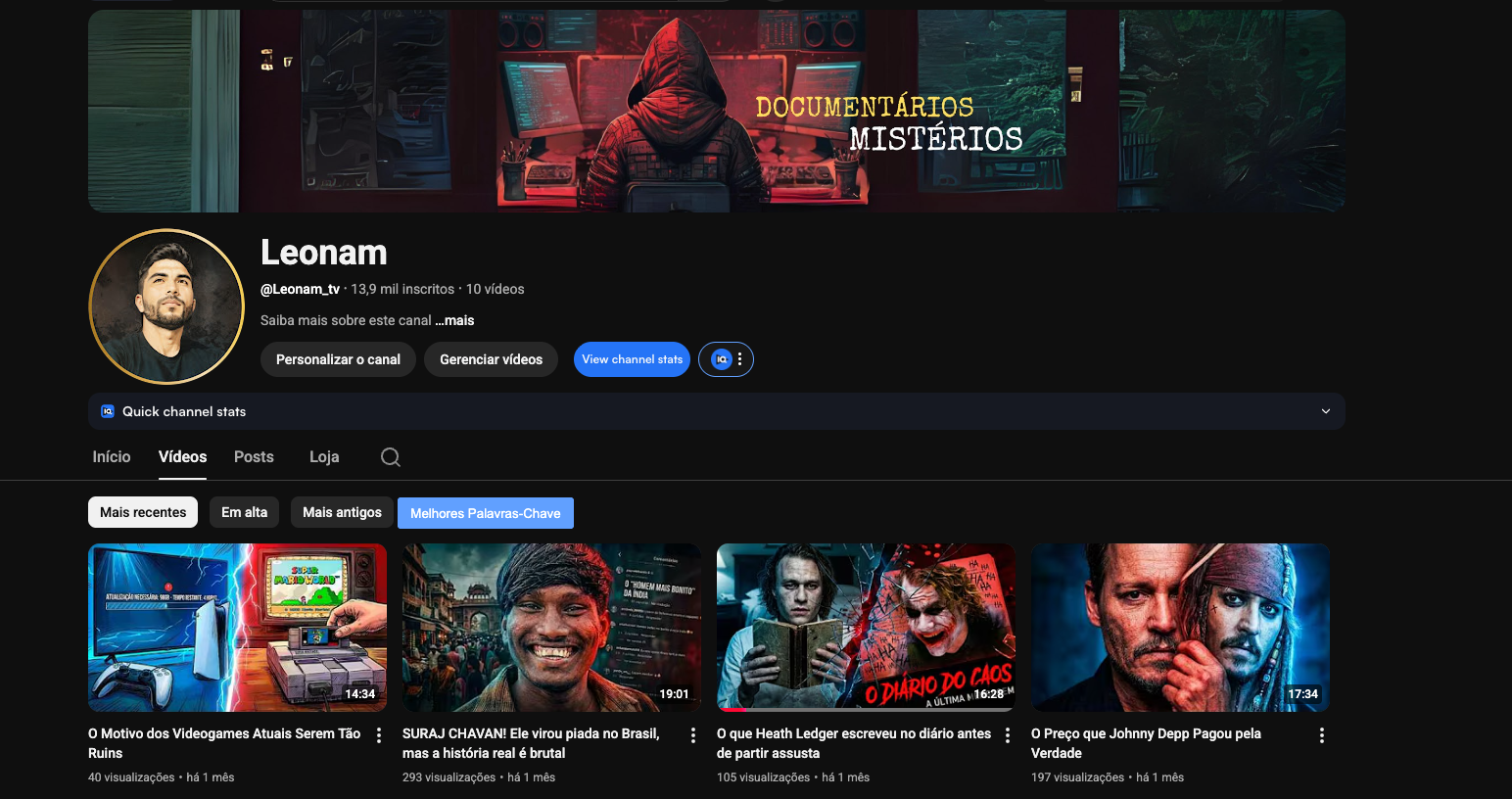1512x799 pixels.
Task: Open the search icon in channel tabs
Action: click(x=391, y=457)
